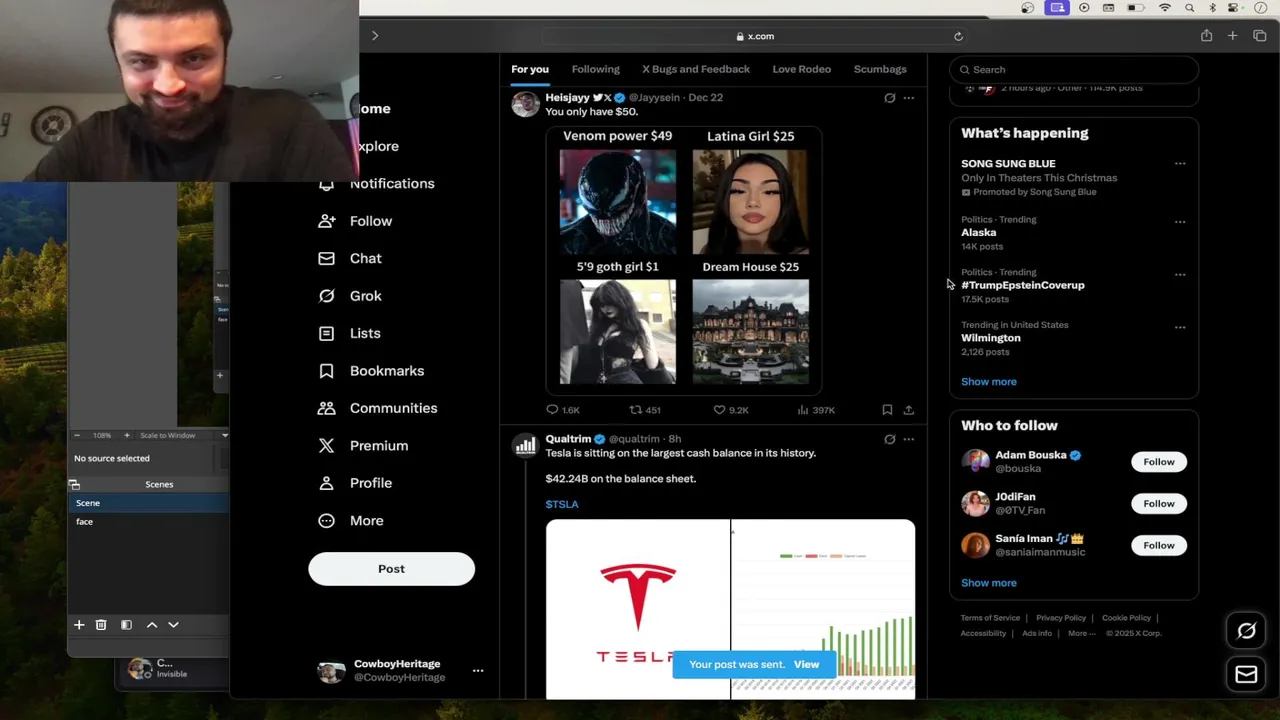Bookmark Heisjayy's post

point(887,410)
